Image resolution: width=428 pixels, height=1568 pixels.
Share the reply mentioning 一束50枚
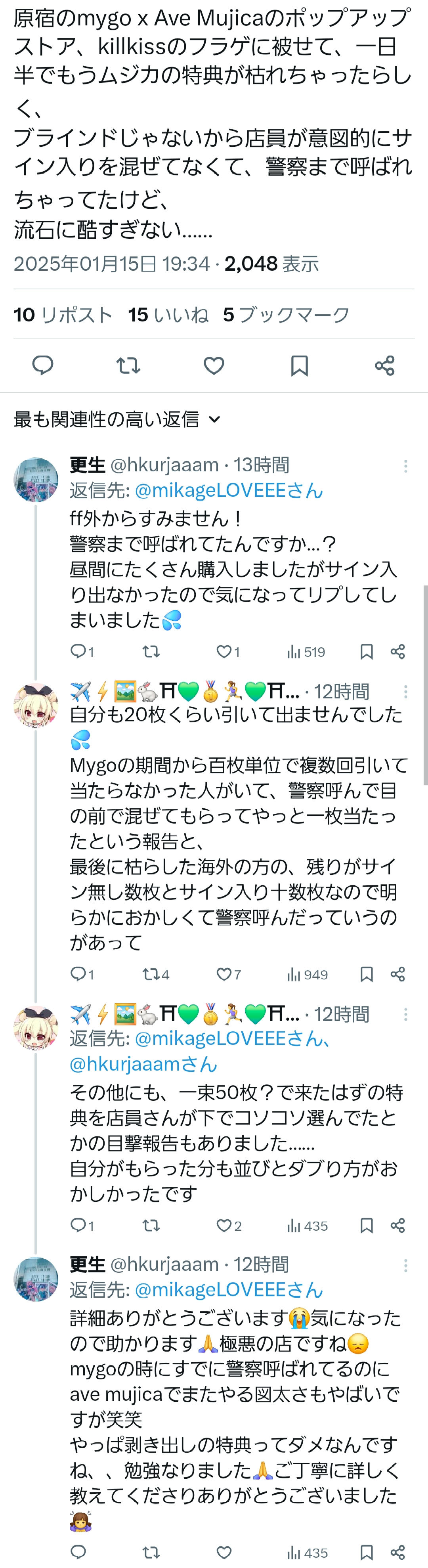pyautogui.click(x=397, y=1226)
